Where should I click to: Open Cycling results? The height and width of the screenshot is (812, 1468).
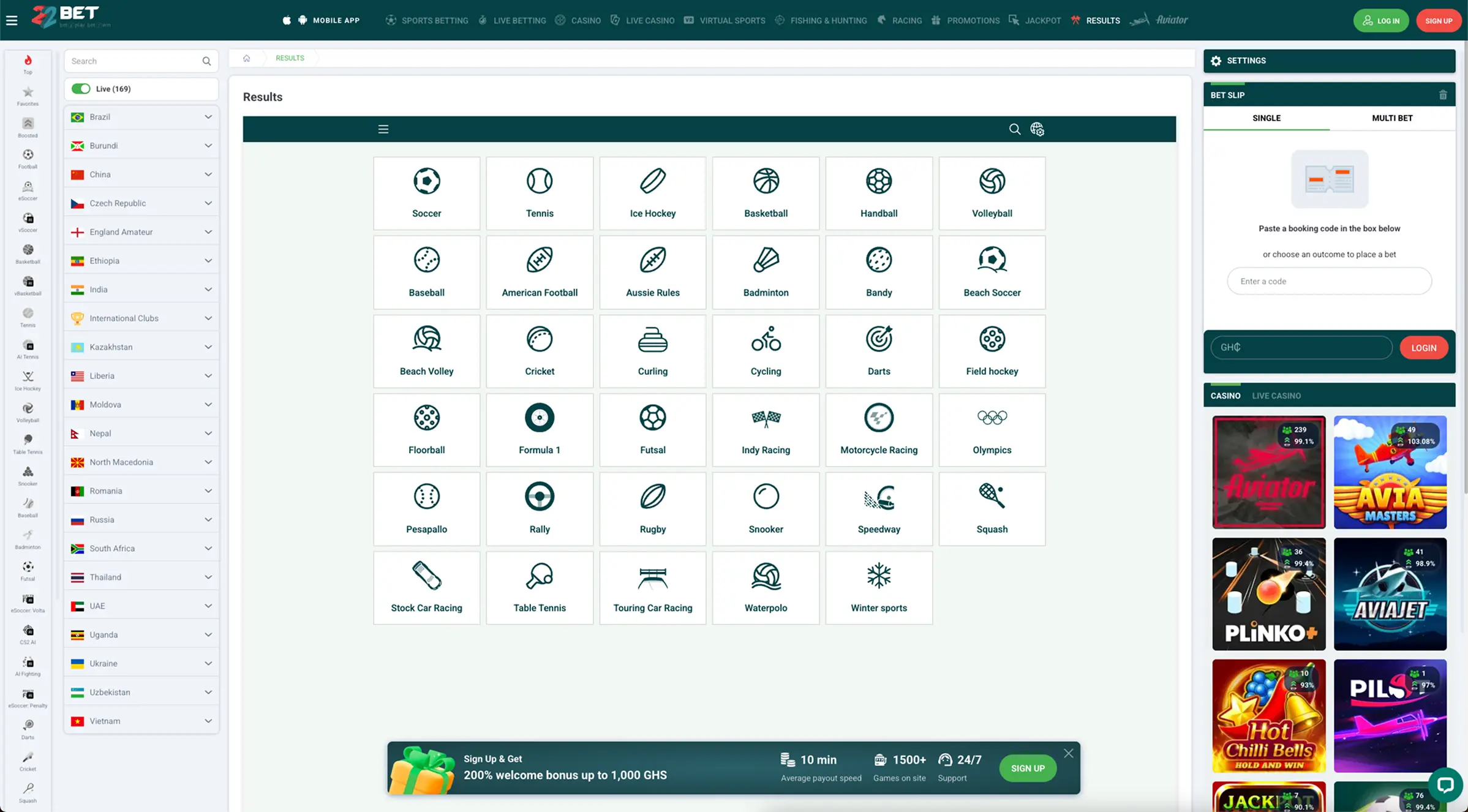click(766, 351)
